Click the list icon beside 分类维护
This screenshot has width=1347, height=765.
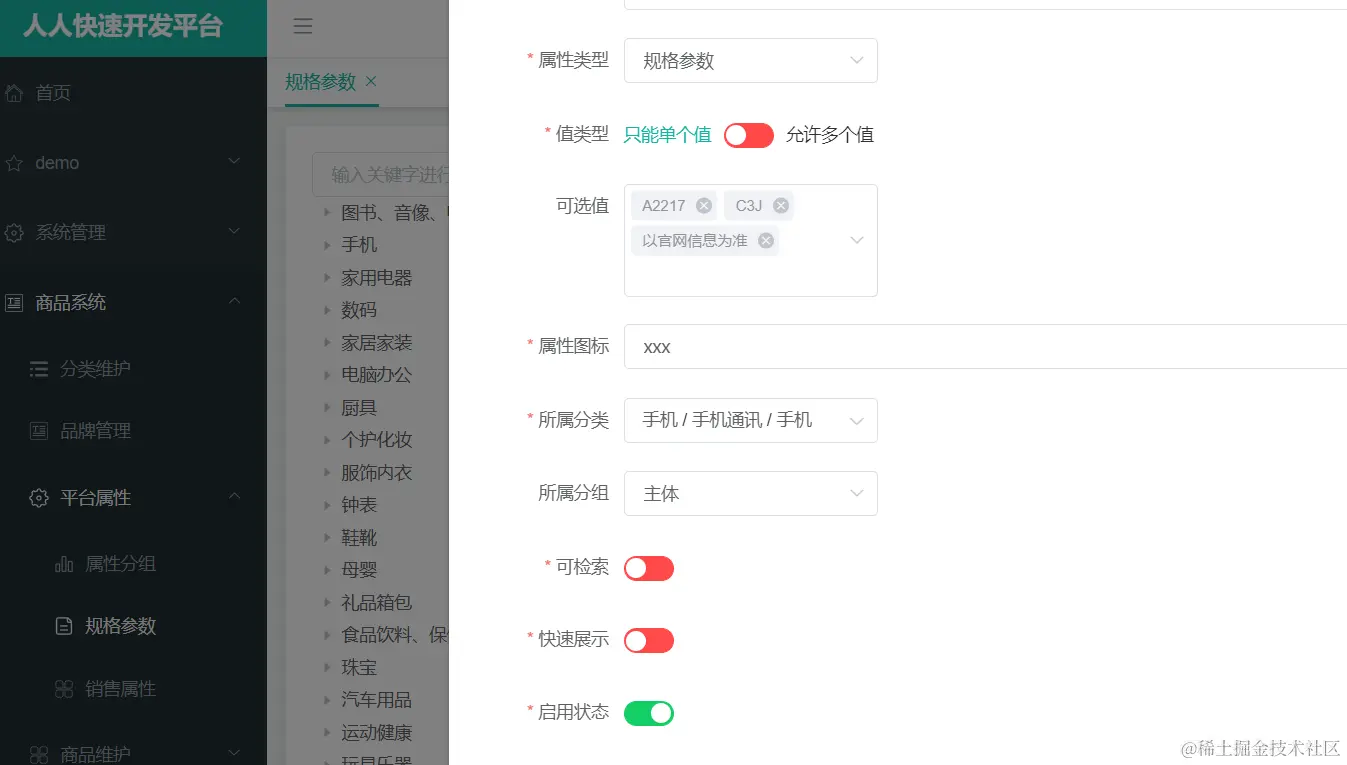(39, 369)
